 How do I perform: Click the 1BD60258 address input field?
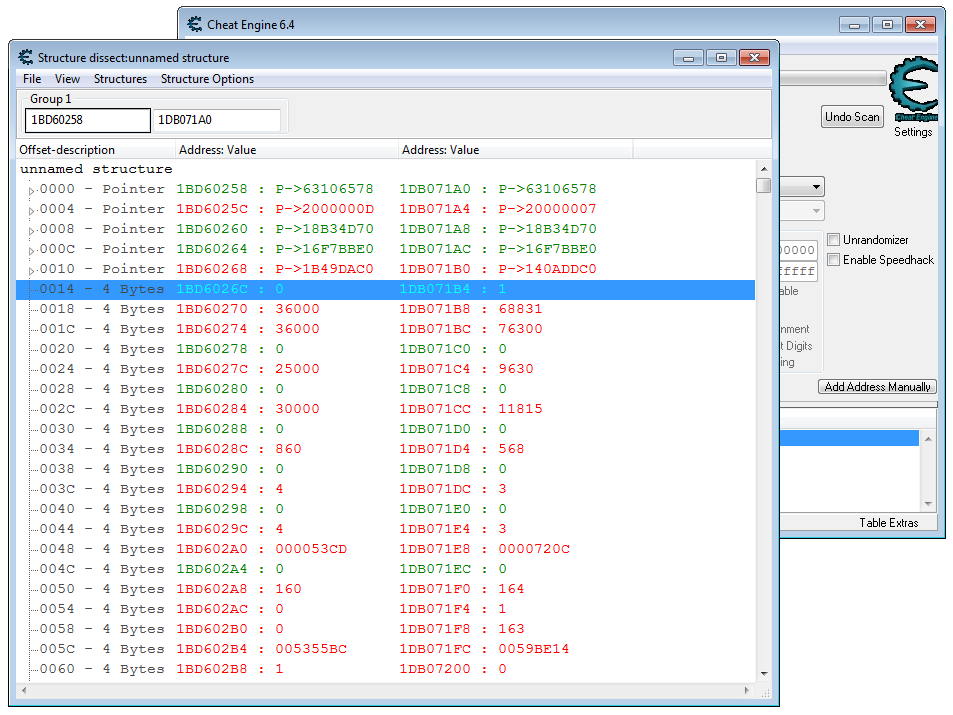point(87,121)
